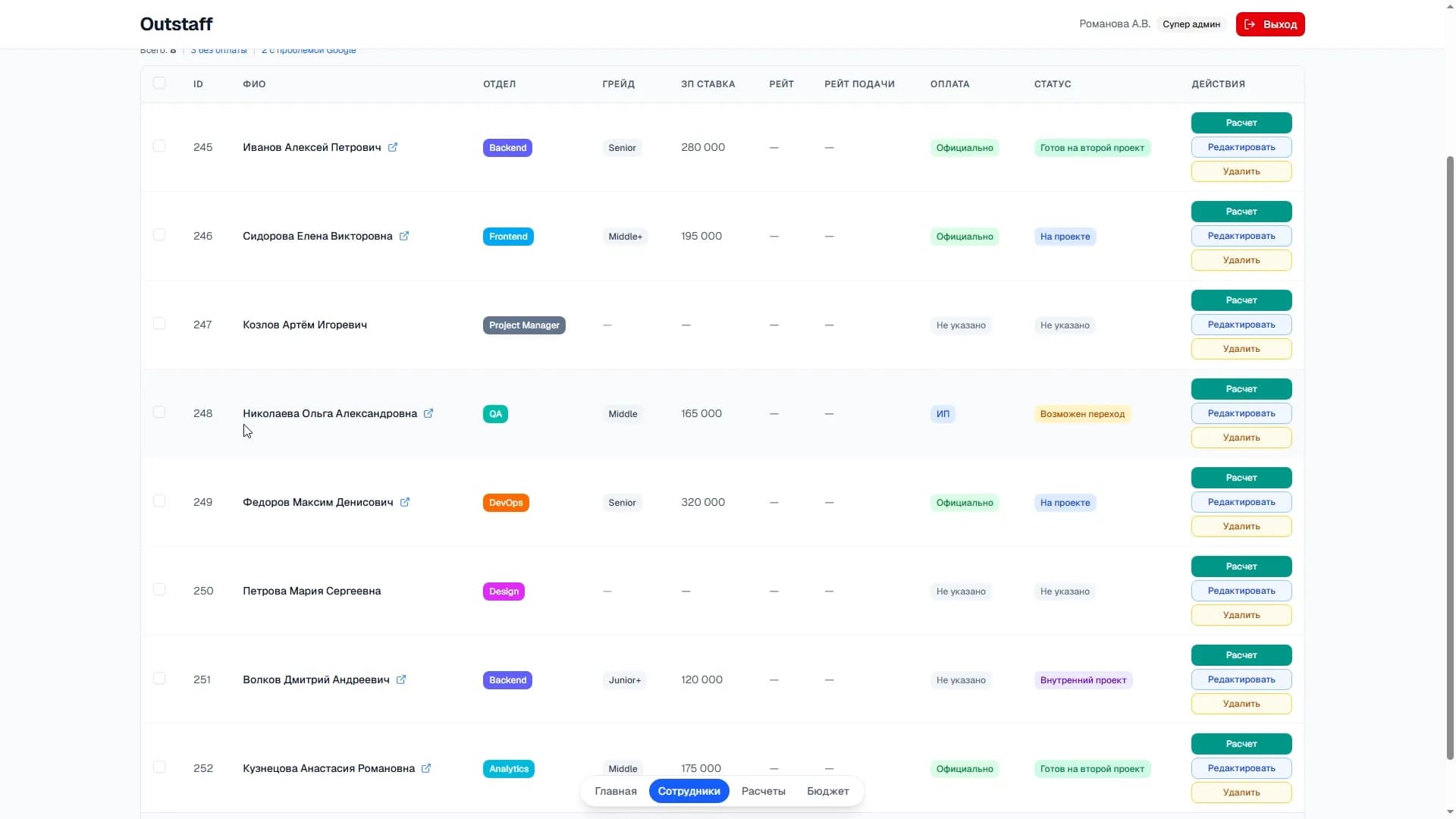The width and height of the screenshot is (1456, 819).
Task: Click the ИП payment badge
Action: point(943,414)
